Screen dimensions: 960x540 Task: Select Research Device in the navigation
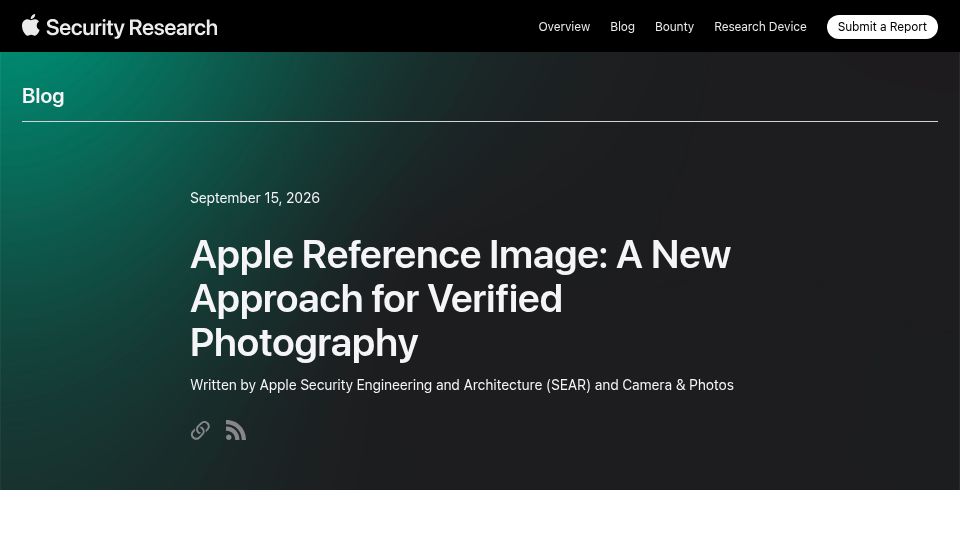point(760,27)
